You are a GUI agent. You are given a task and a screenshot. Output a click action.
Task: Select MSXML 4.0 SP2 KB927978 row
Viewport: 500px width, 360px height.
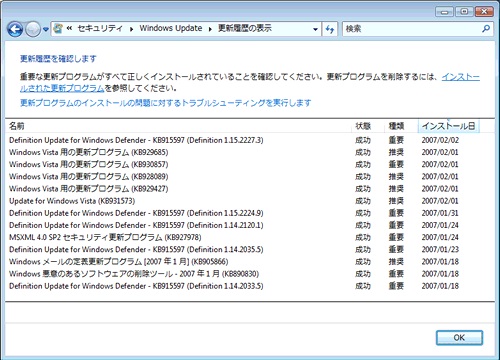click(250, 237)
